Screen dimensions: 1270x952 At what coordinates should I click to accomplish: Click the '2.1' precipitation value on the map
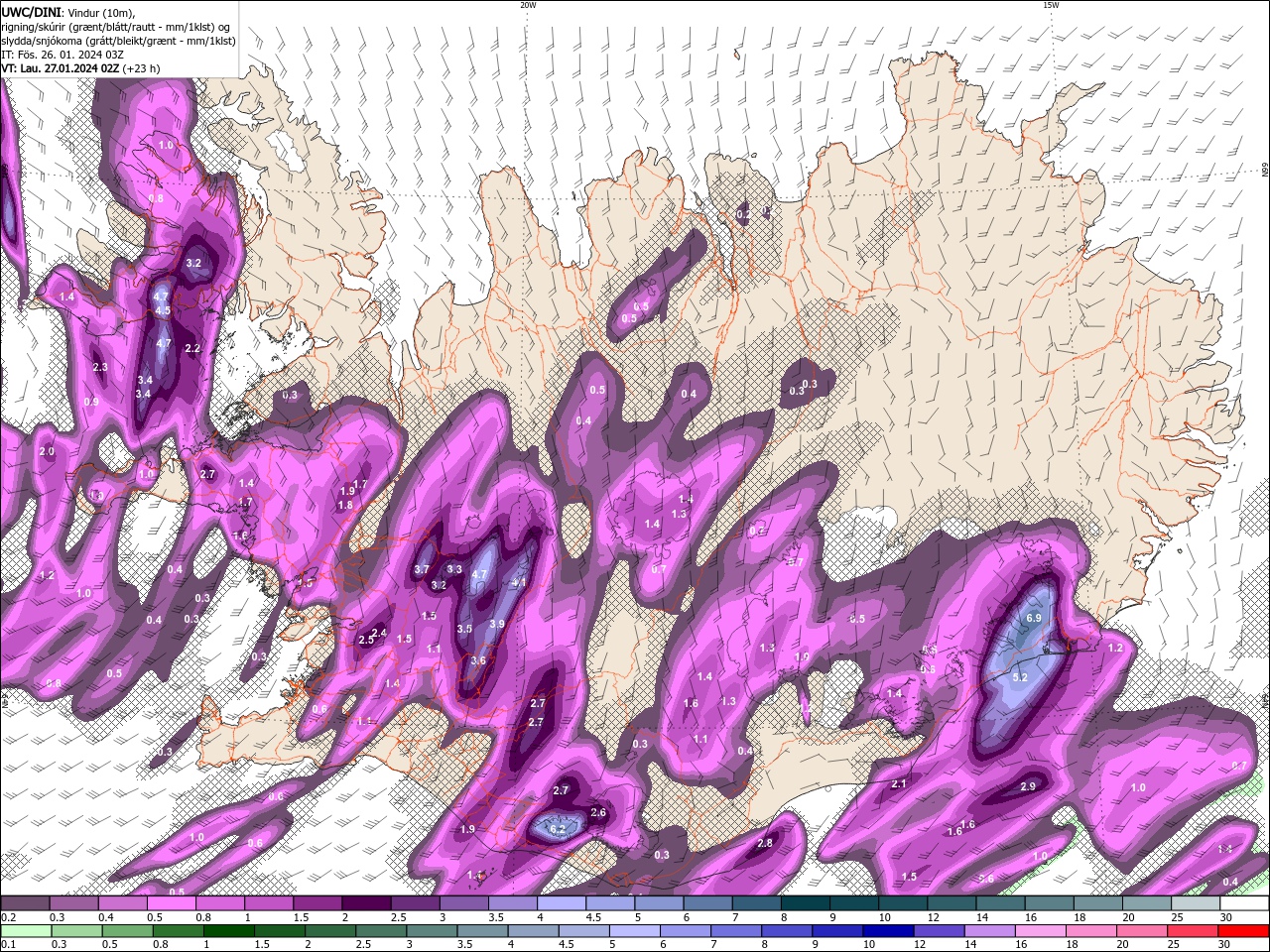coord(899,783)
